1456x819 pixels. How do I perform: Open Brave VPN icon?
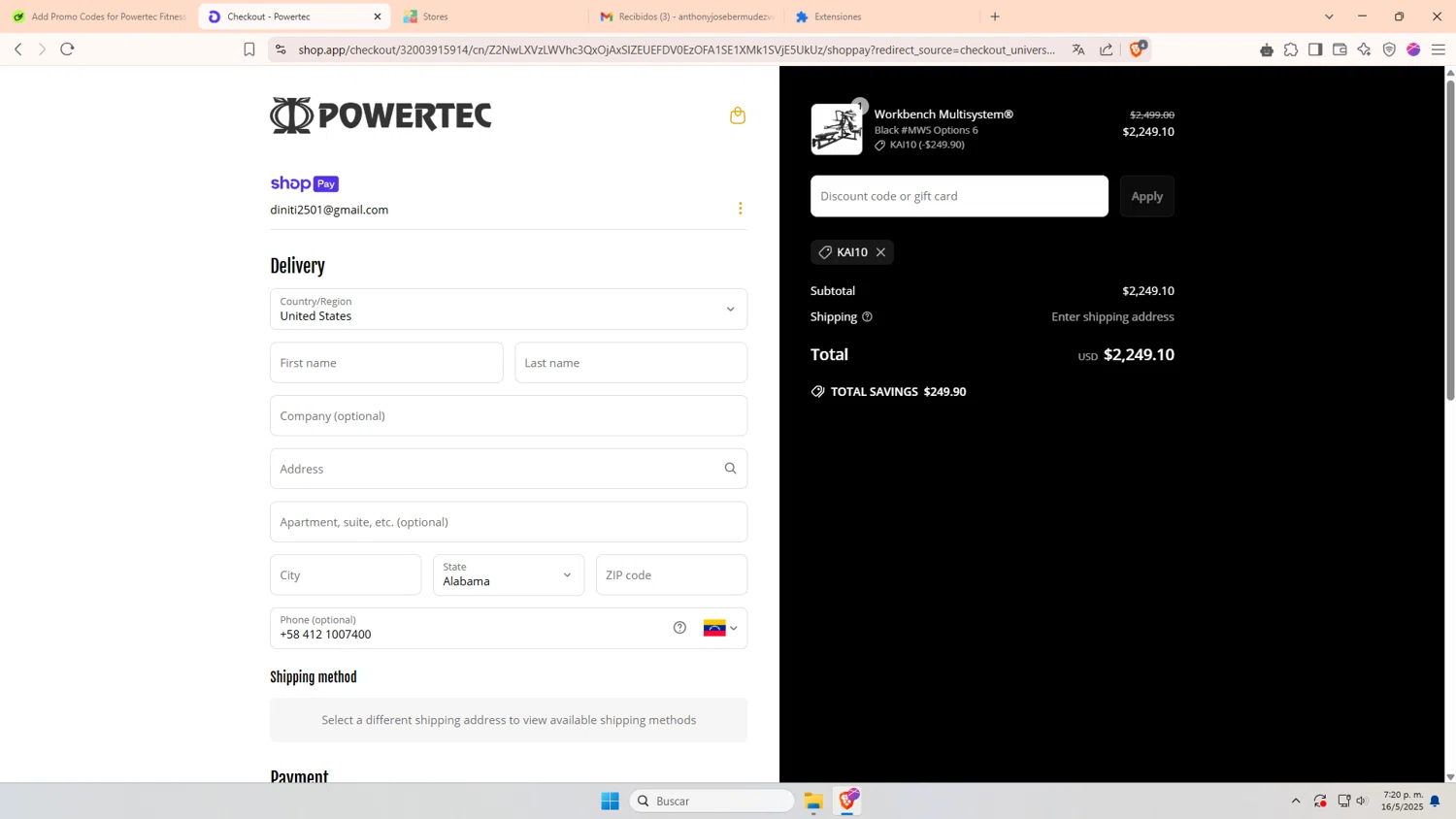click(1389, 49)
